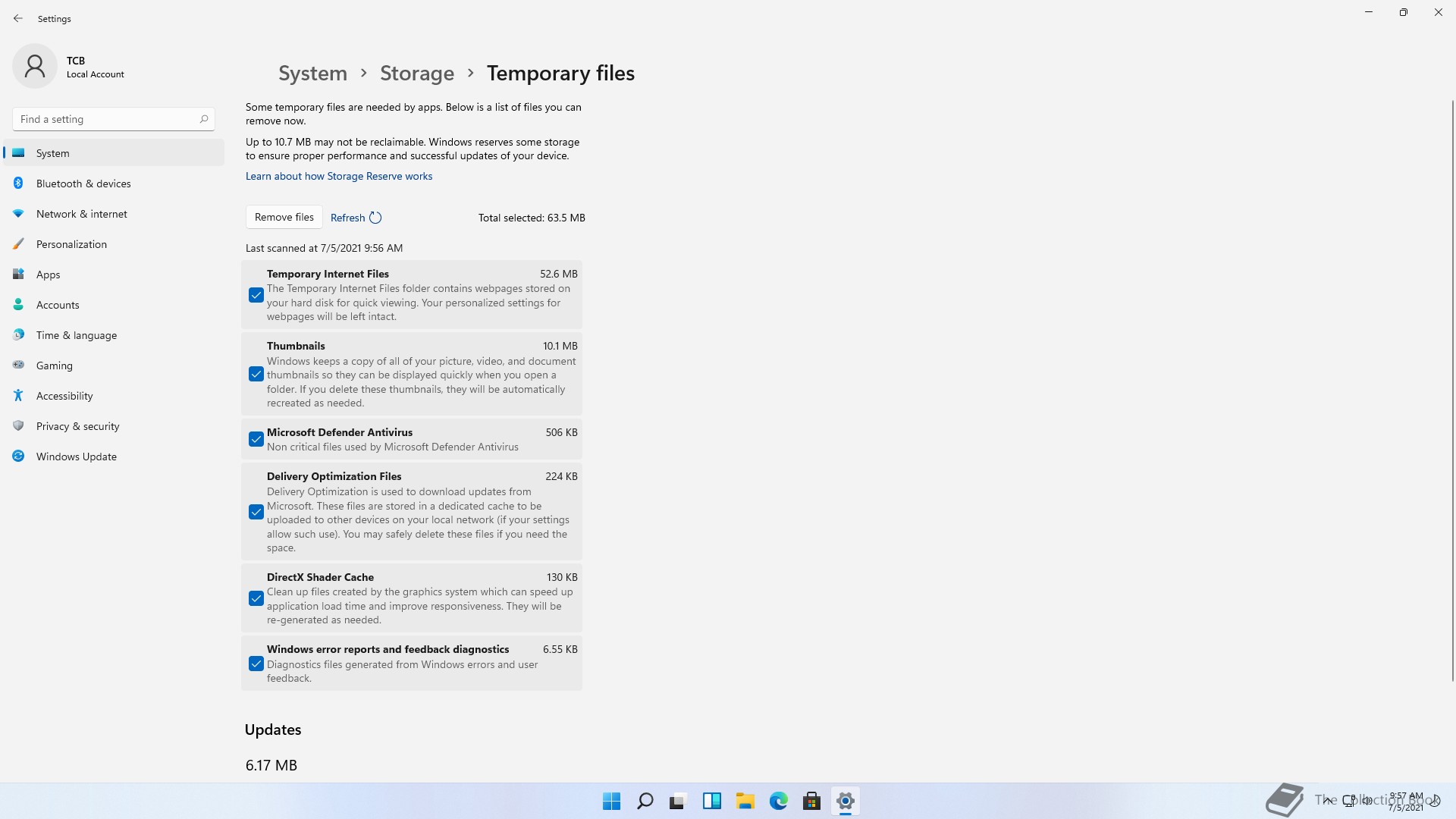1456x819 pixels.
Task: Launch File Explorer from taskbar
Action: (745, 801)
